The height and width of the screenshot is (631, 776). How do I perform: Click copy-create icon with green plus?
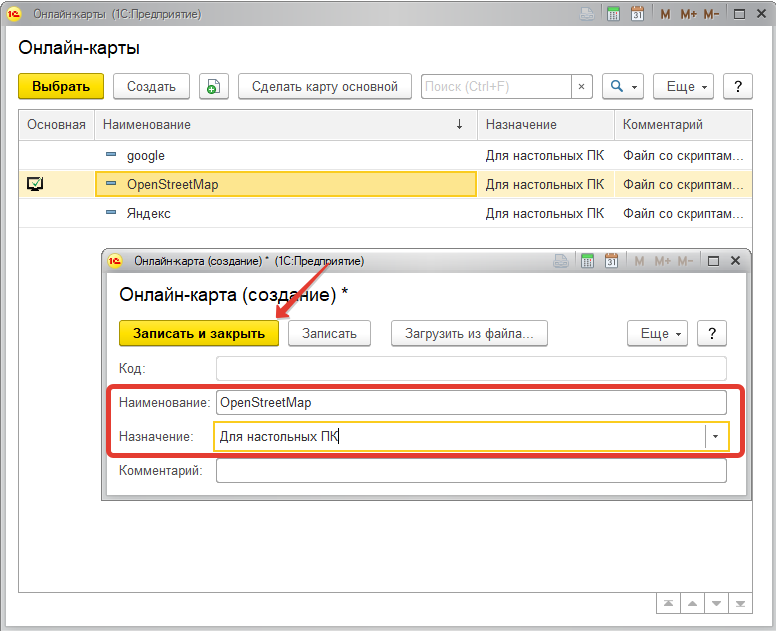tap(214, 86)
